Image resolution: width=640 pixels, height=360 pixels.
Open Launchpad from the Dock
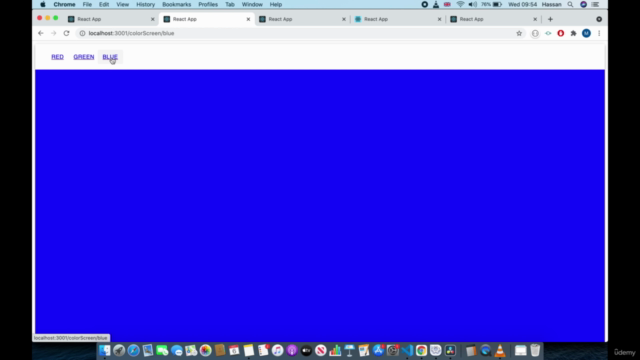[x=119, y=350]
